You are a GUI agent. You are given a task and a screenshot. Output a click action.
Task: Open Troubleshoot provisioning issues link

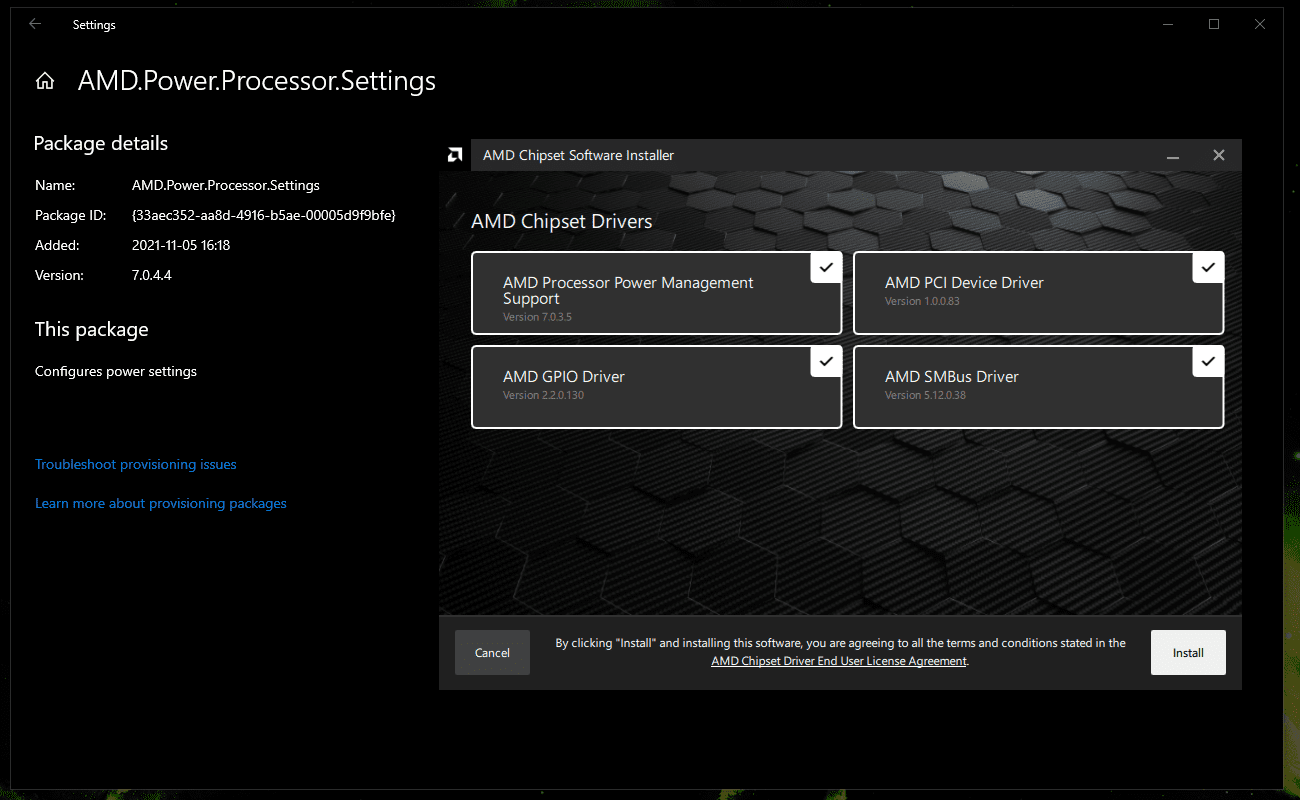pyautogui.click(x=136, y=464)
